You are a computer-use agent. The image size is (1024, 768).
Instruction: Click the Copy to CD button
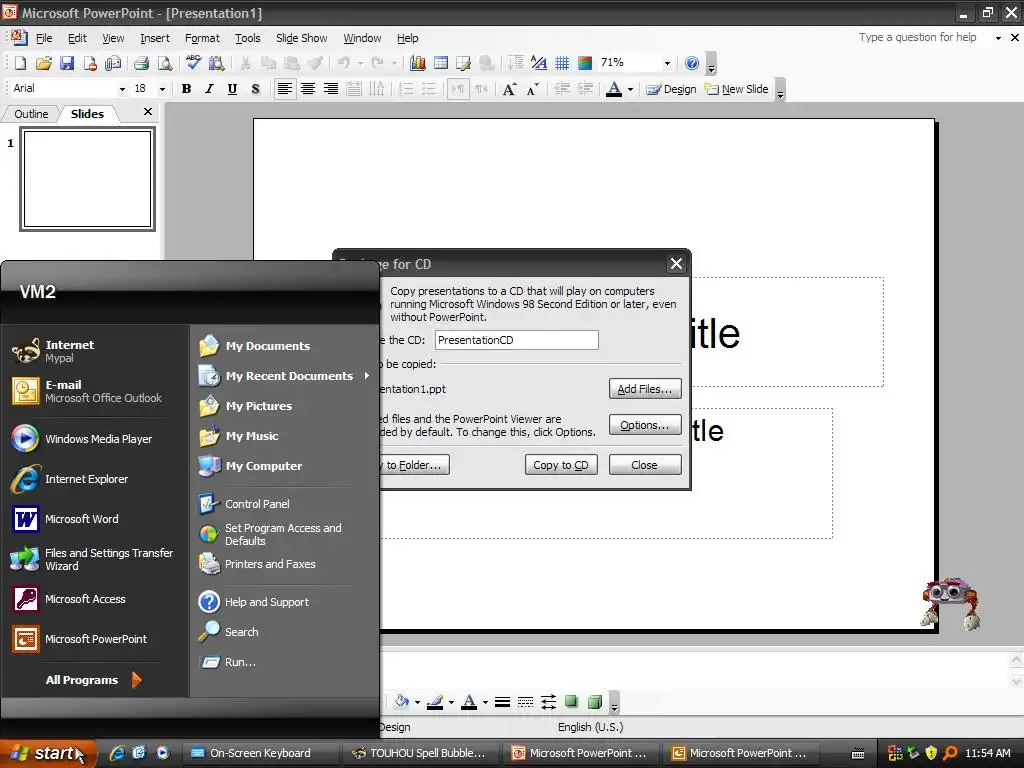561,464
